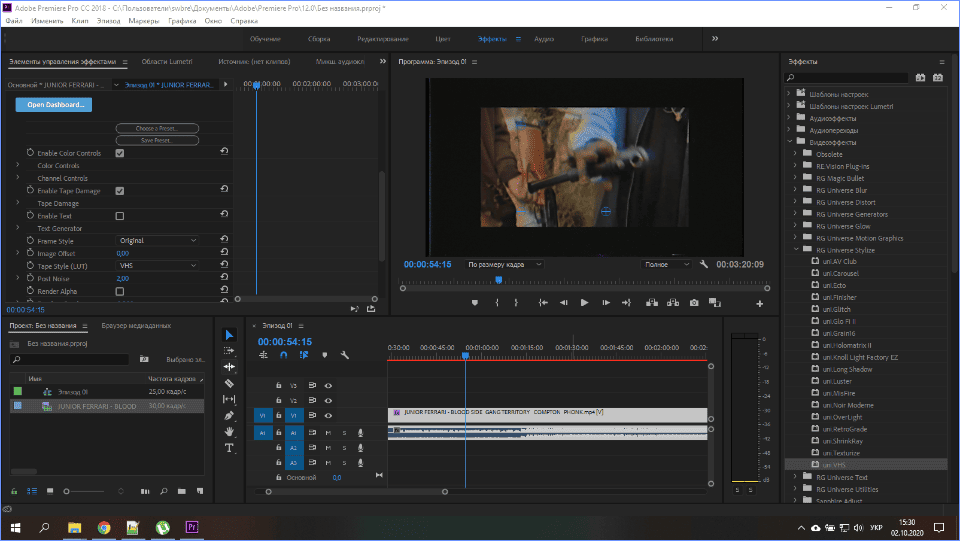Click the Lift button in program monitor
The width and height of the screenshot is (960, 541).
coord(651,303)
